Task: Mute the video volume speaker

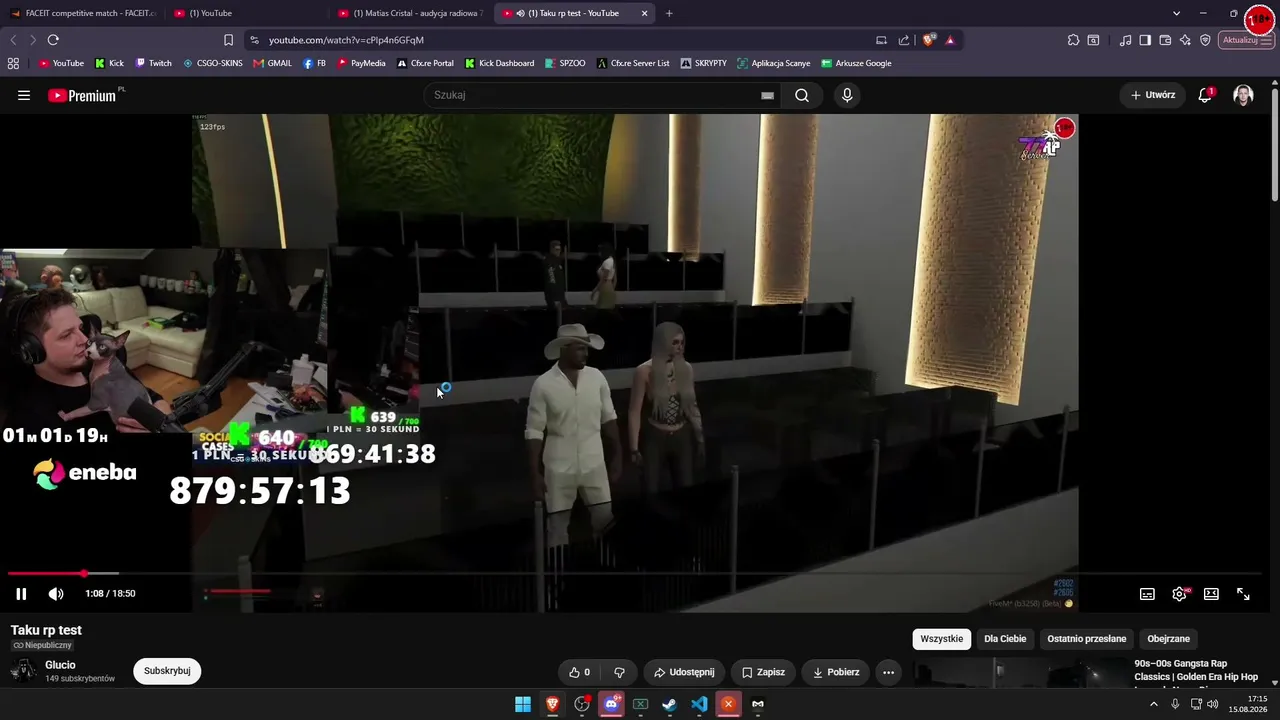Action: pos(56,594)
